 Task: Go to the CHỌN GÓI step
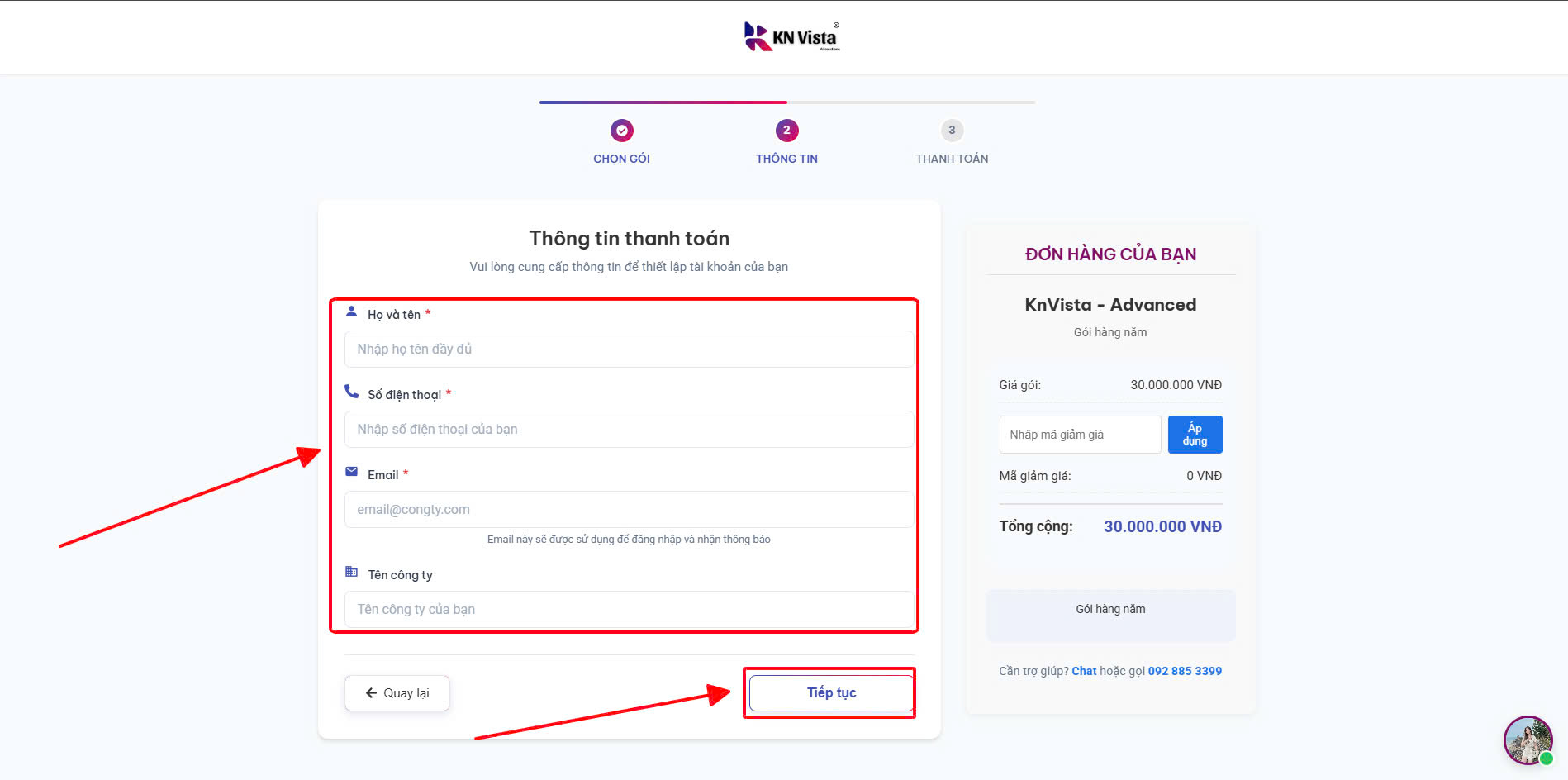point(621,159)
